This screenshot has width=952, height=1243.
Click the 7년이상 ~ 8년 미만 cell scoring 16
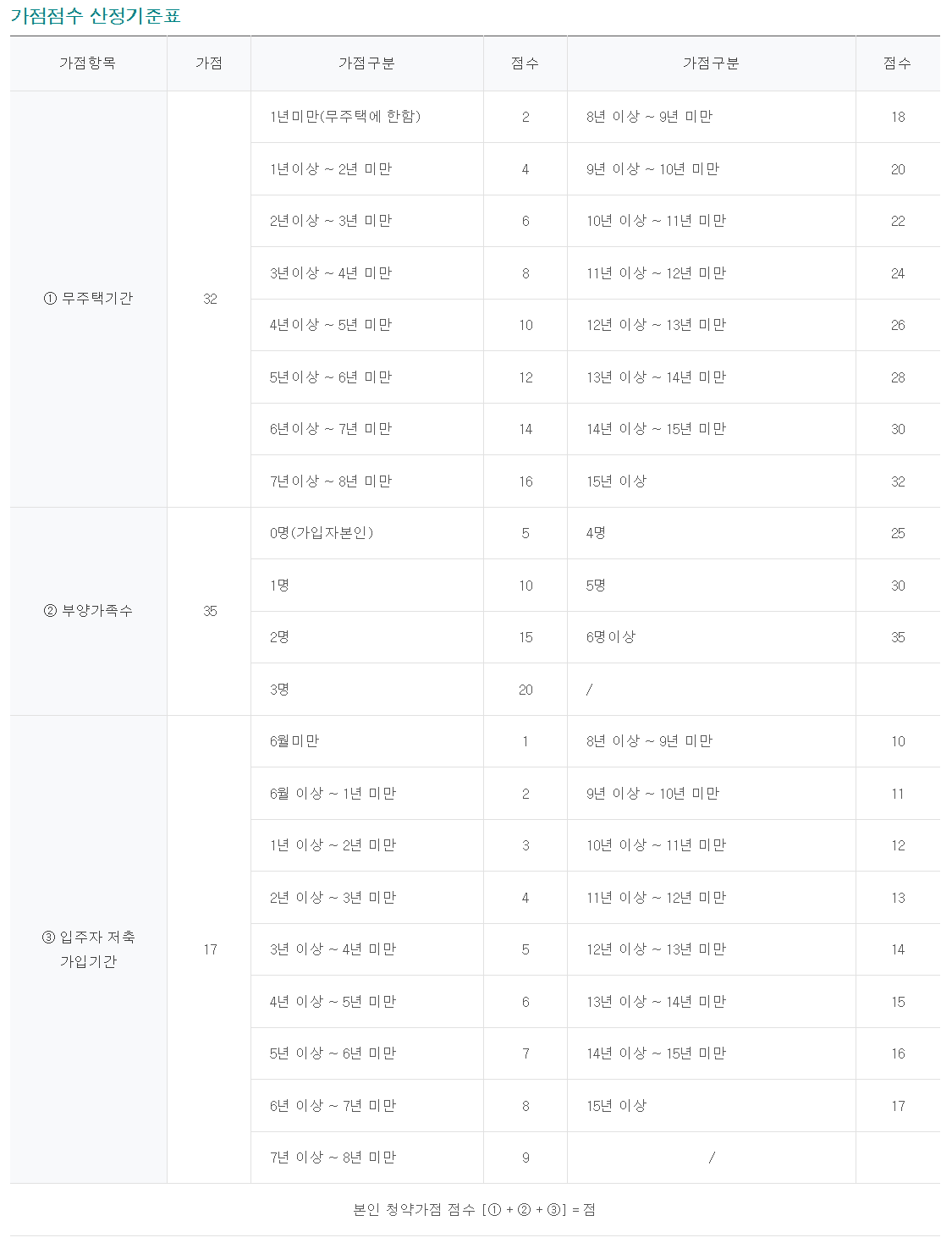click(x=331, y=481)
